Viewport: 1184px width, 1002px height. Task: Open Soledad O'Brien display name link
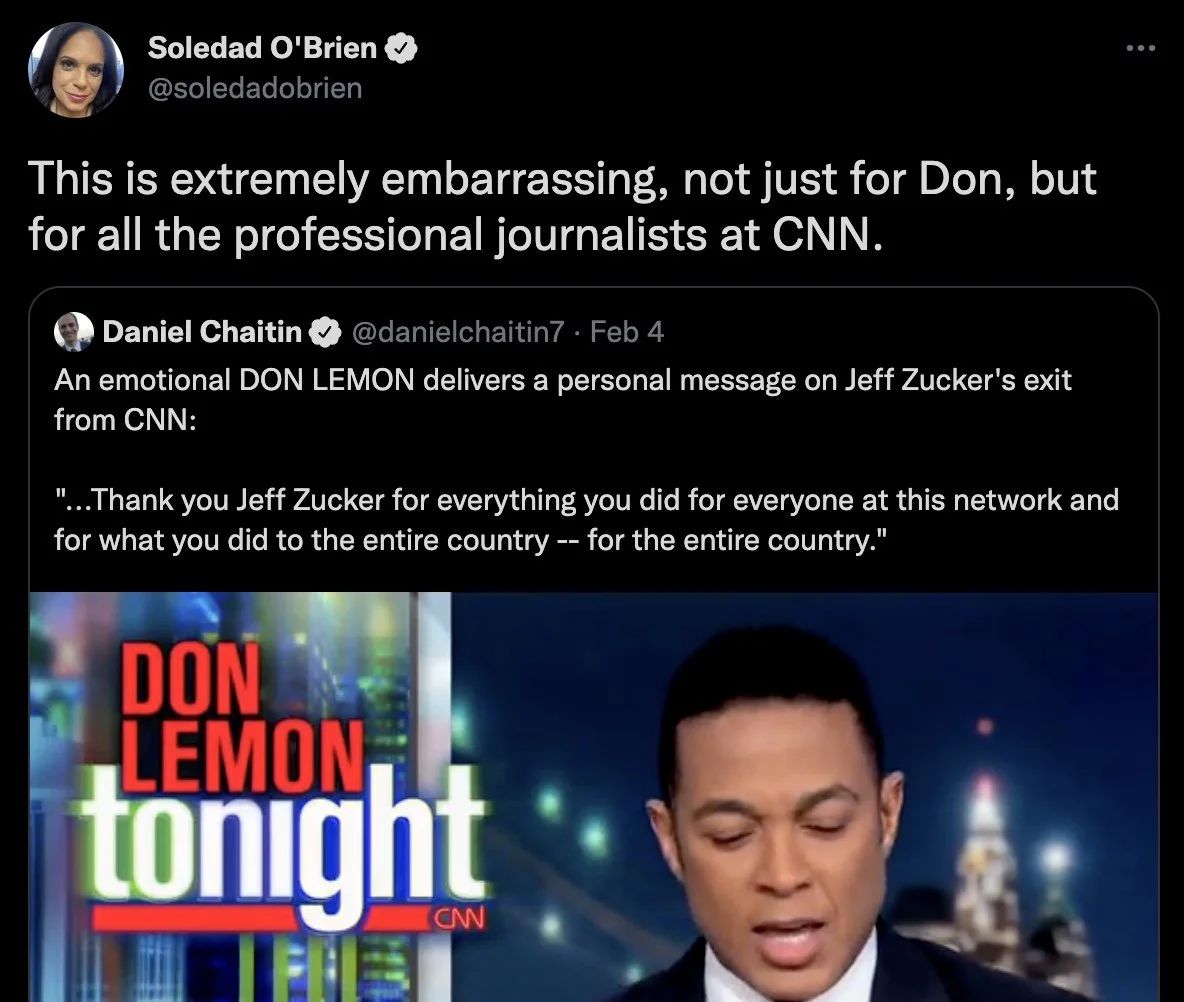(x=262, y=48)
